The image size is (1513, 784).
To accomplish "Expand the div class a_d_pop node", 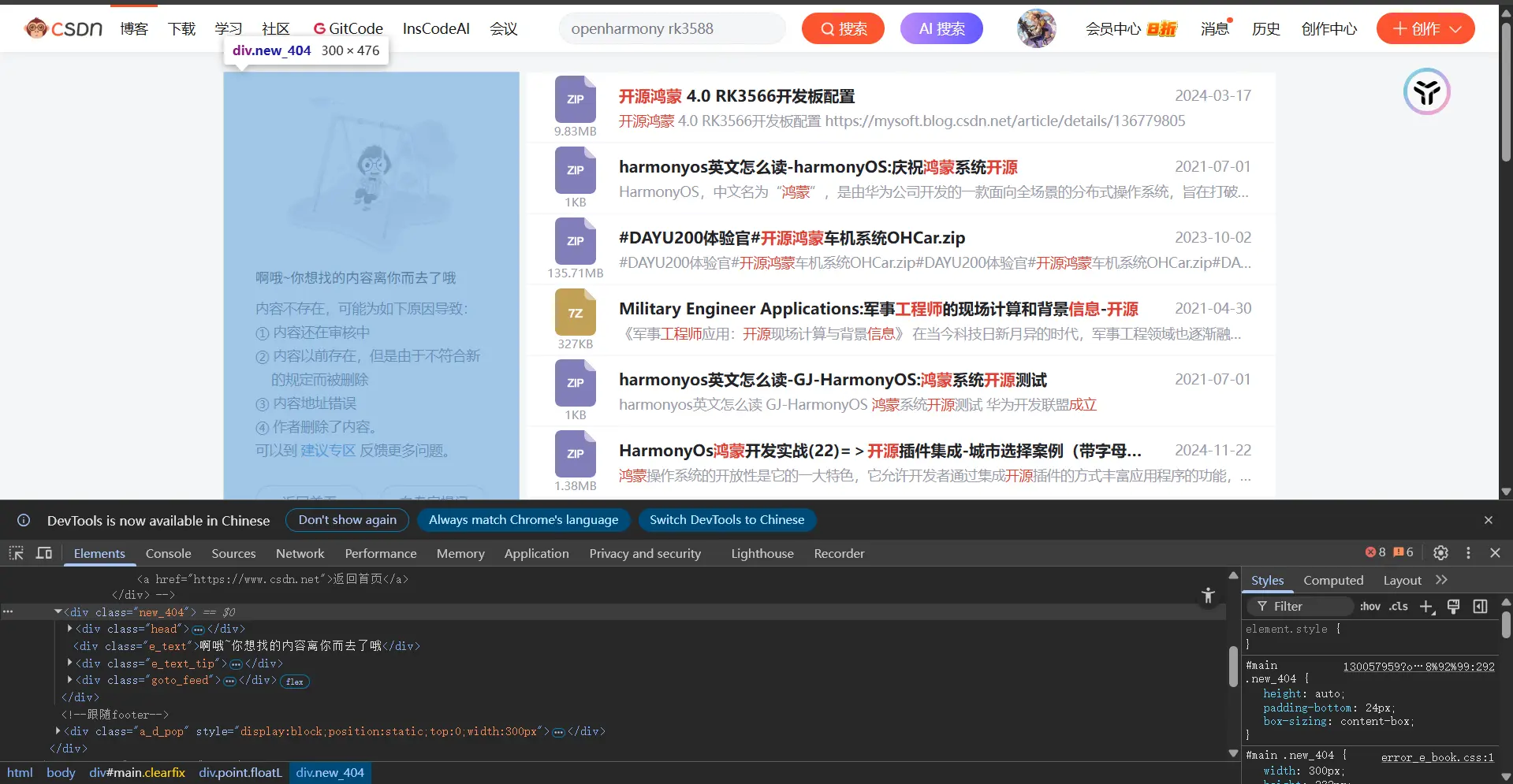I will (58, 731).
